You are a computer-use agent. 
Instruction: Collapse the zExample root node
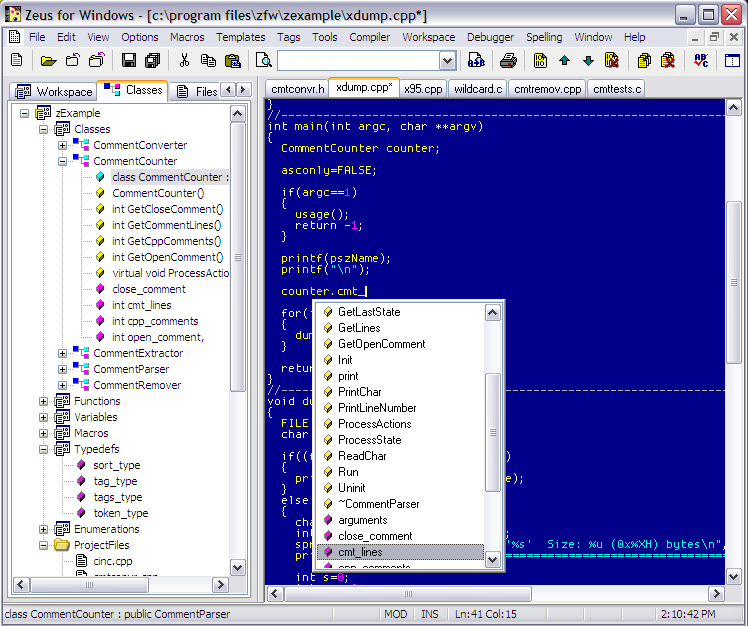(24, 113)
